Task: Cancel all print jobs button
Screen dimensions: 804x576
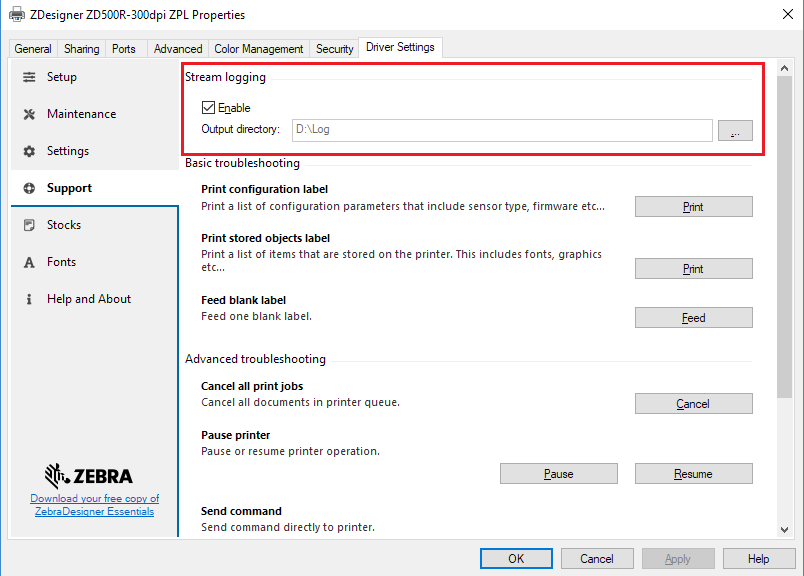Action: (693, 404)
